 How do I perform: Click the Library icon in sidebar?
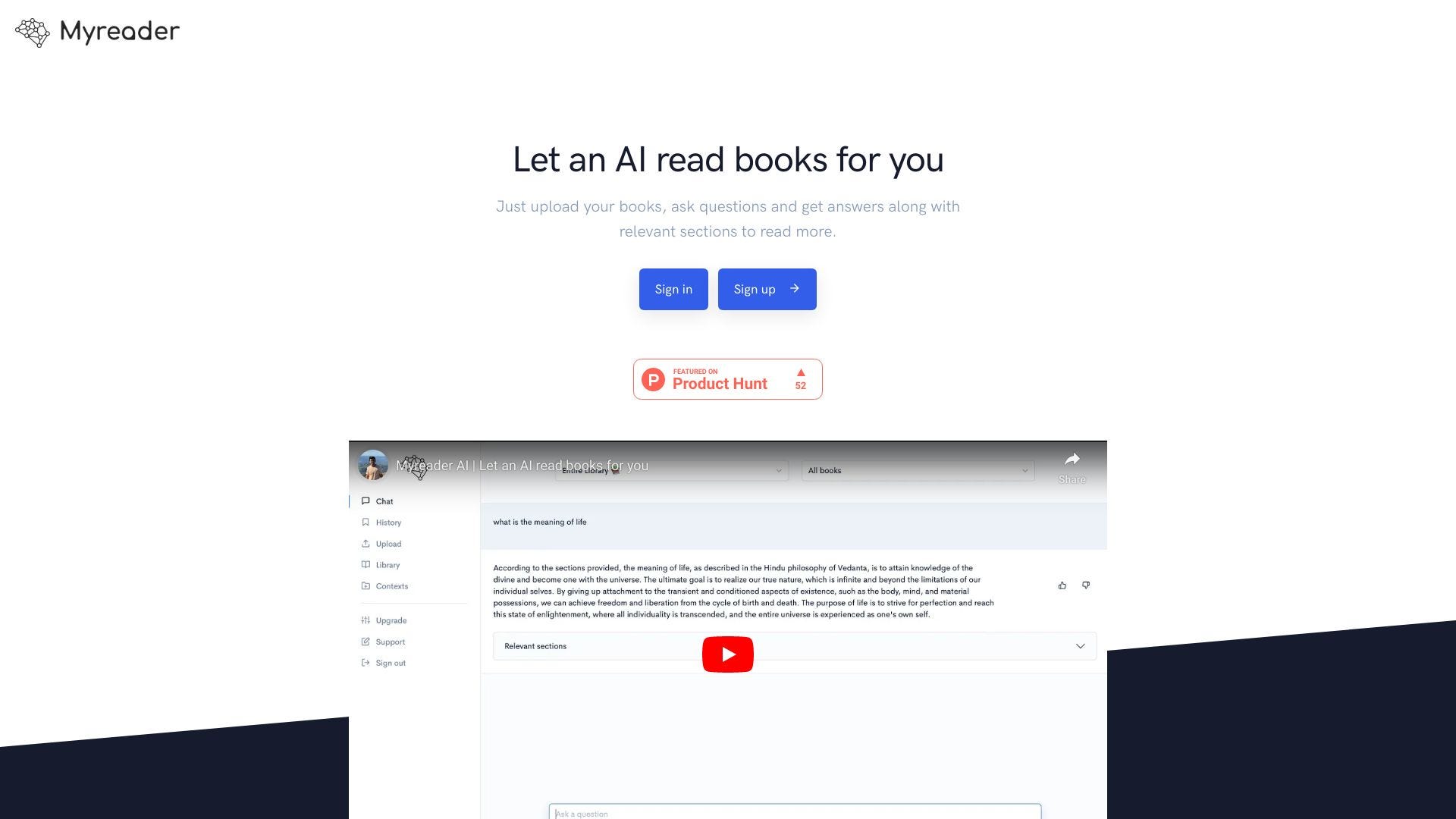point(366,565)
